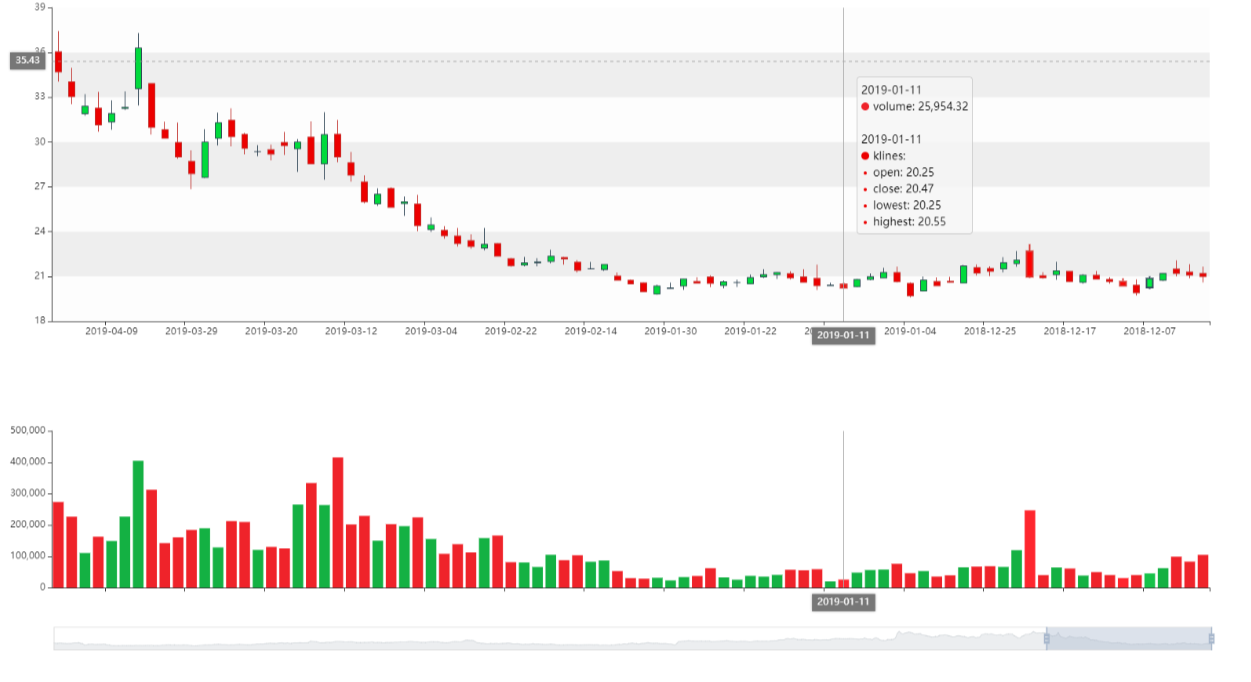
Task: Click the highlighted window in the zoom slider
Action: coord(1129,639)
